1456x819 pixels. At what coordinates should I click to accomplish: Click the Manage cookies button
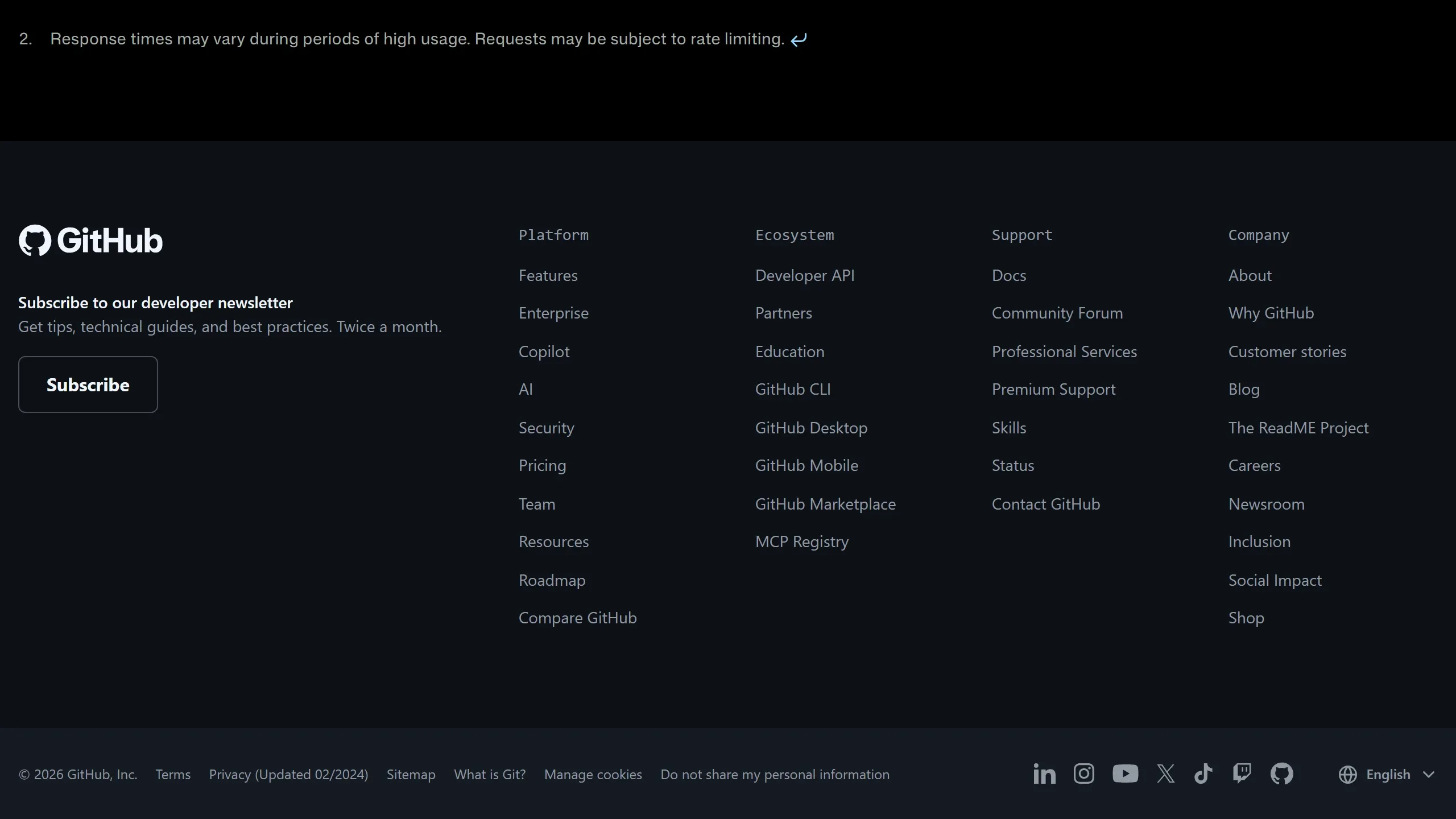point(593,775)
